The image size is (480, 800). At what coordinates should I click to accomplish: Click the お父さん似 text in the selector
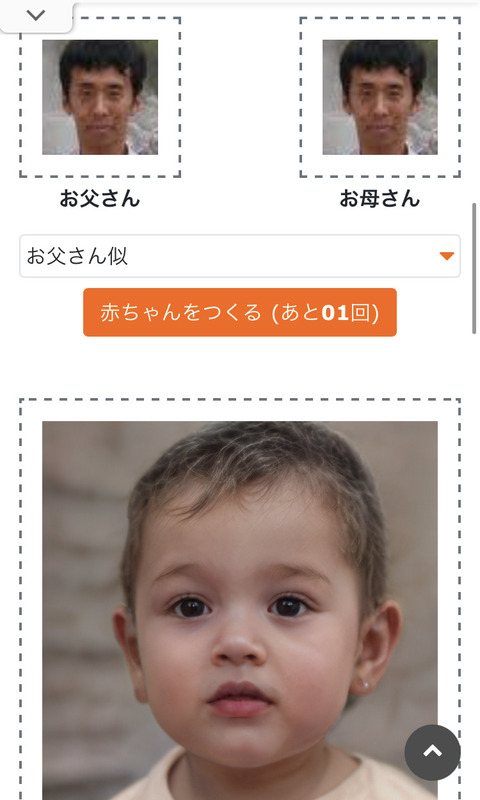(77, 256)
